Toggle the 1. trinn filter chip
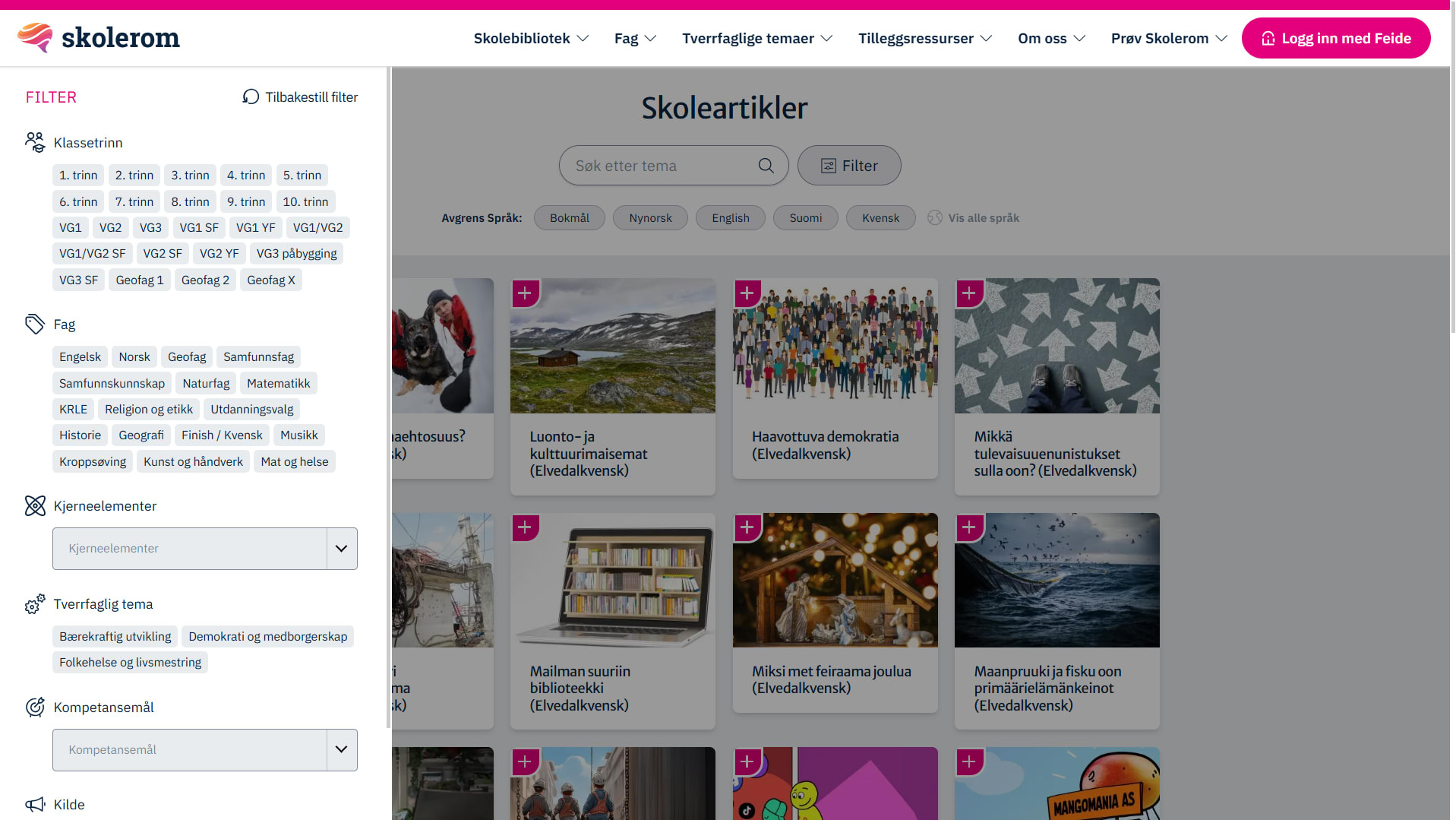The width and height of the screenshot is (1456, 820). tap(78, 175)
